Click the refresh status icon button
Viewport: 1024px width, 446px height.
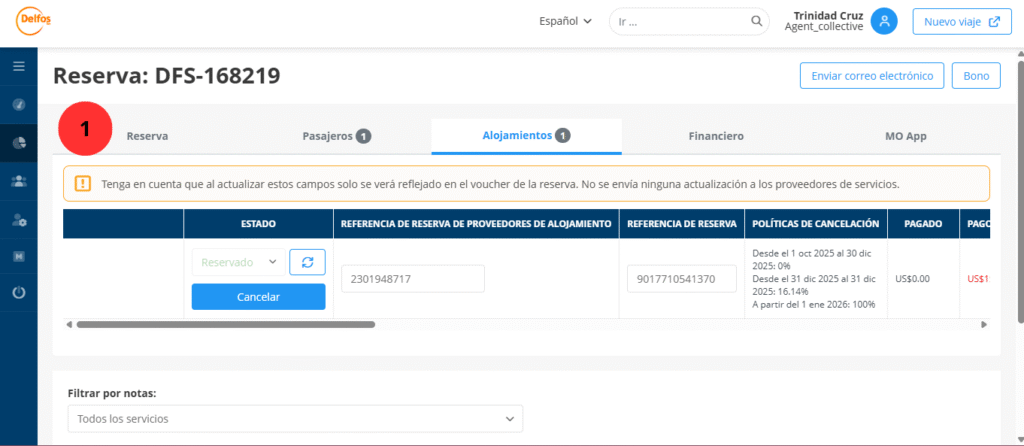307,262
